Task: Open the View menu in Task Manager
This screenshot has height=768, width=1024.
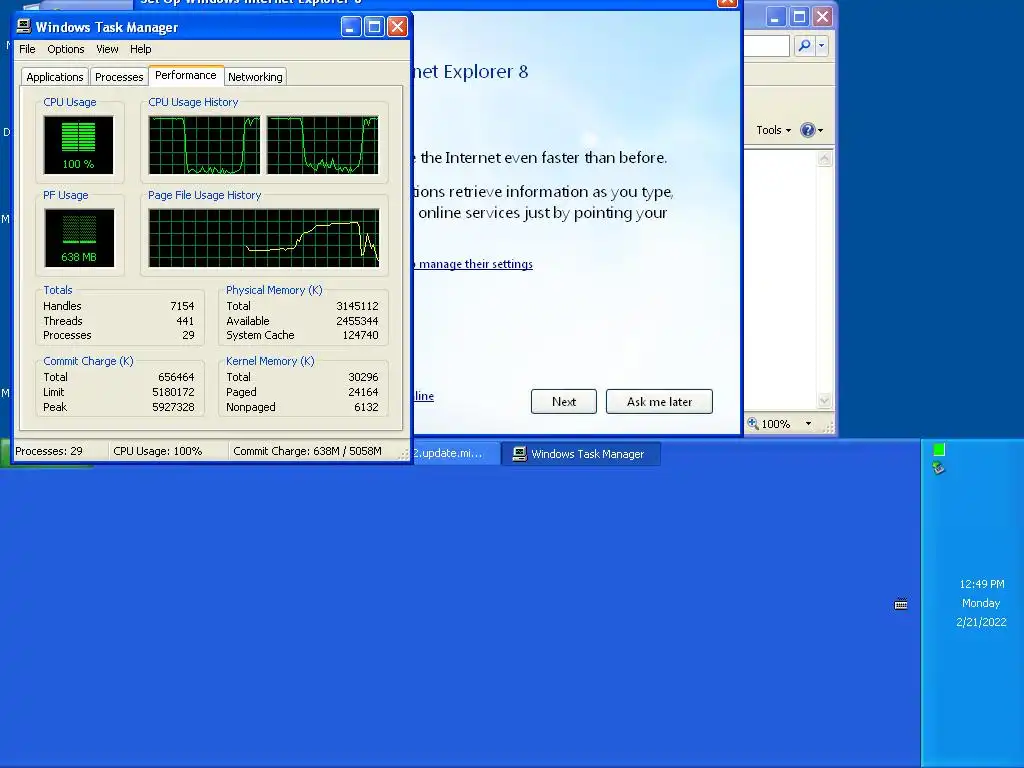Action: point(107,49)
